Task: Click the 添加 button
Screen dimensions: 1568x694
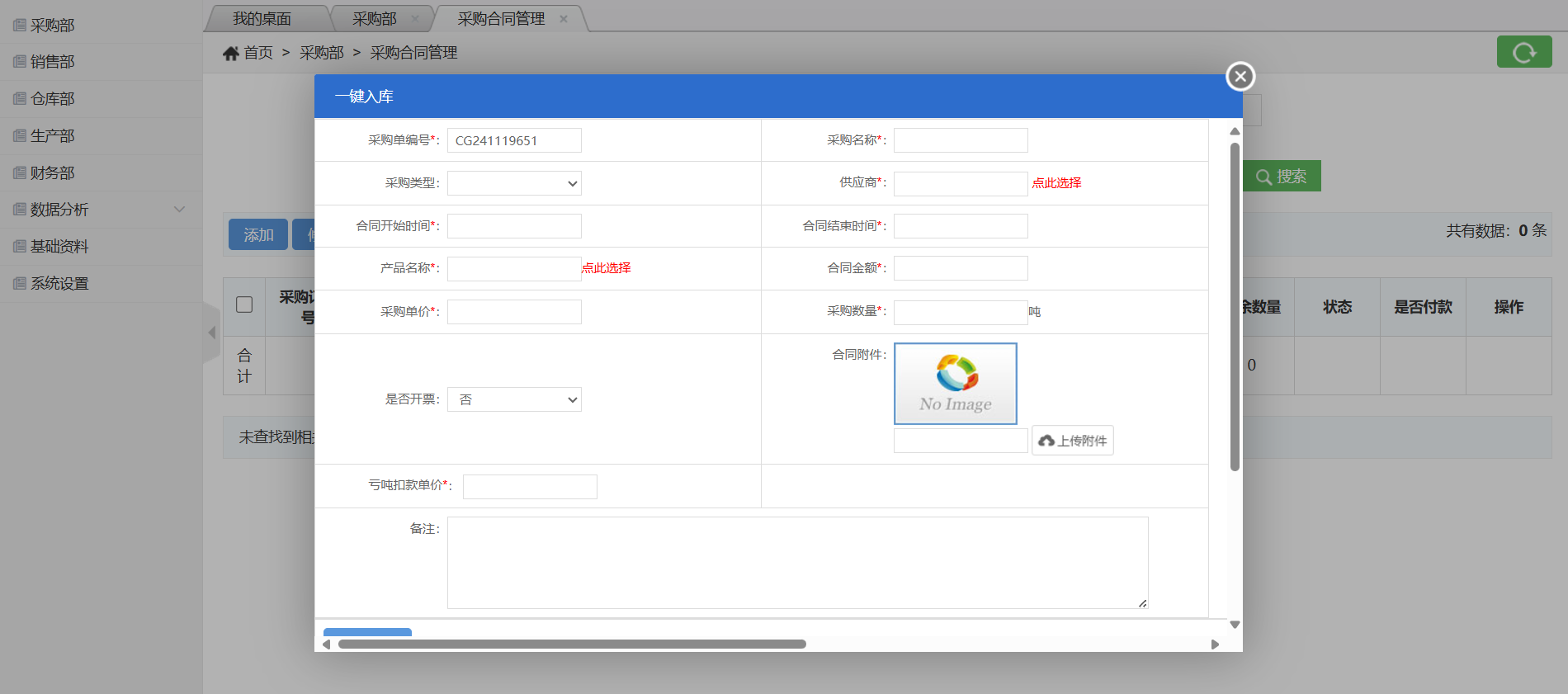Action: (257, 235)
